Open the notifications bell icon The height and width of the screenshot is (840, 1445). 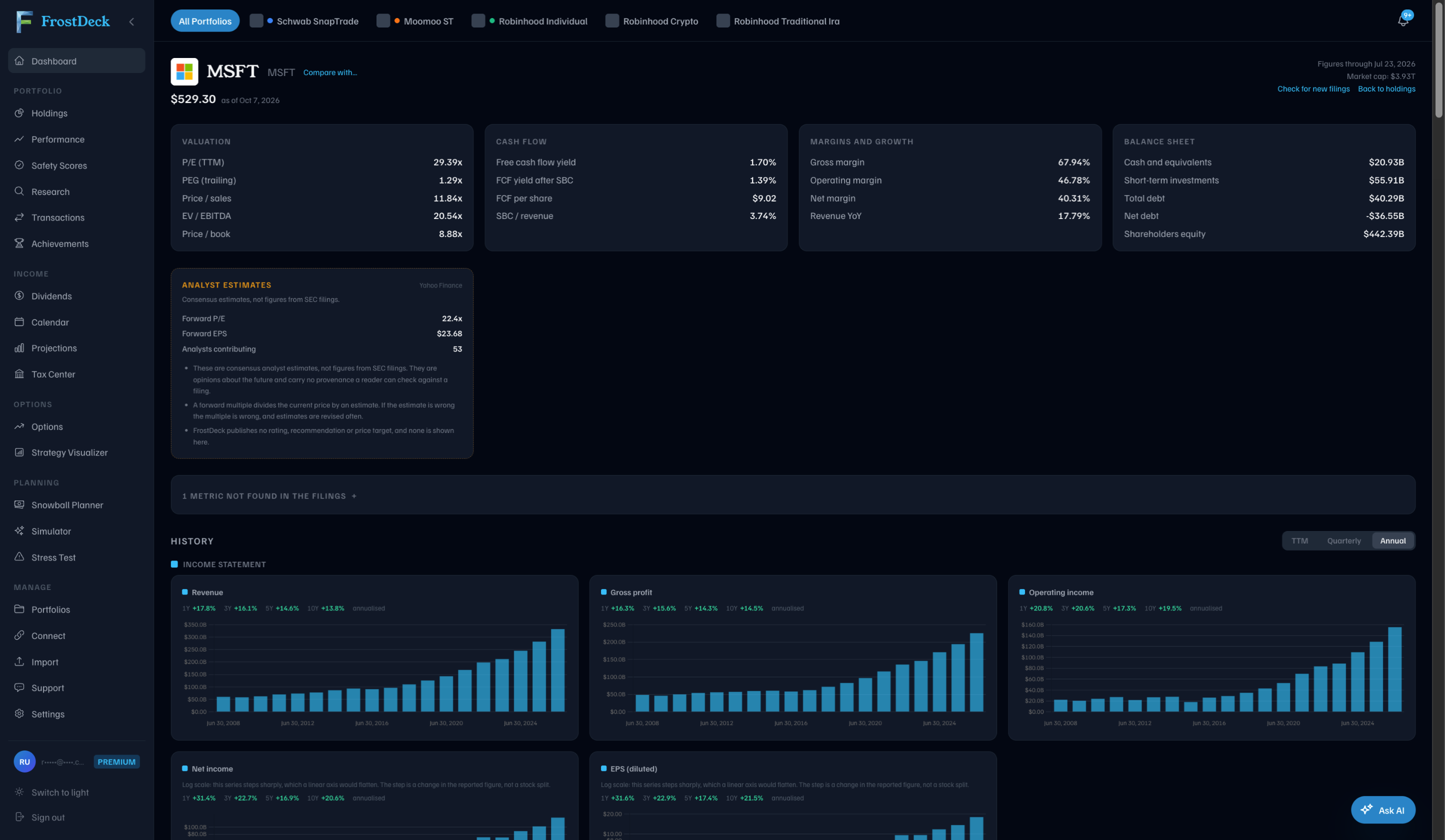1402,20
